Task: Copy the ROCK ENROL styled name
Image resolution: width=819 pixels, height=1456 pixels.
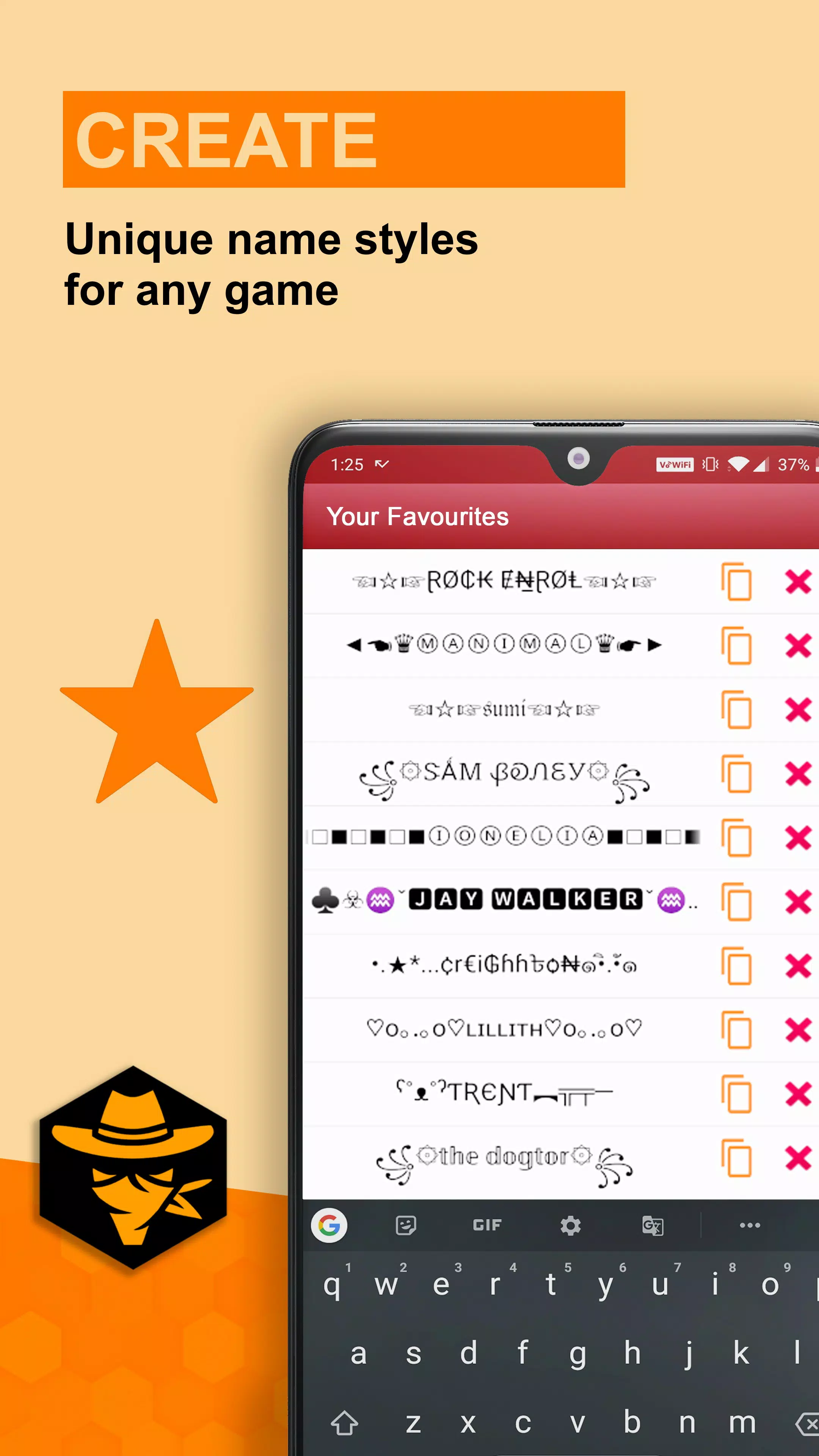Action: [738, 581]
